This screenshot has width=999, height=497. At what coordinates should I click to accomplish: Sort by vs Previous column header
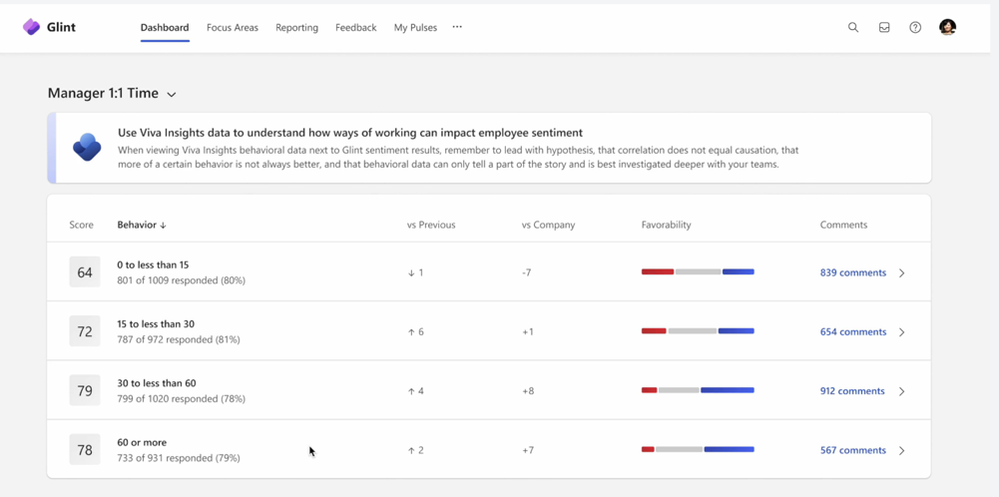click(431, 225)
